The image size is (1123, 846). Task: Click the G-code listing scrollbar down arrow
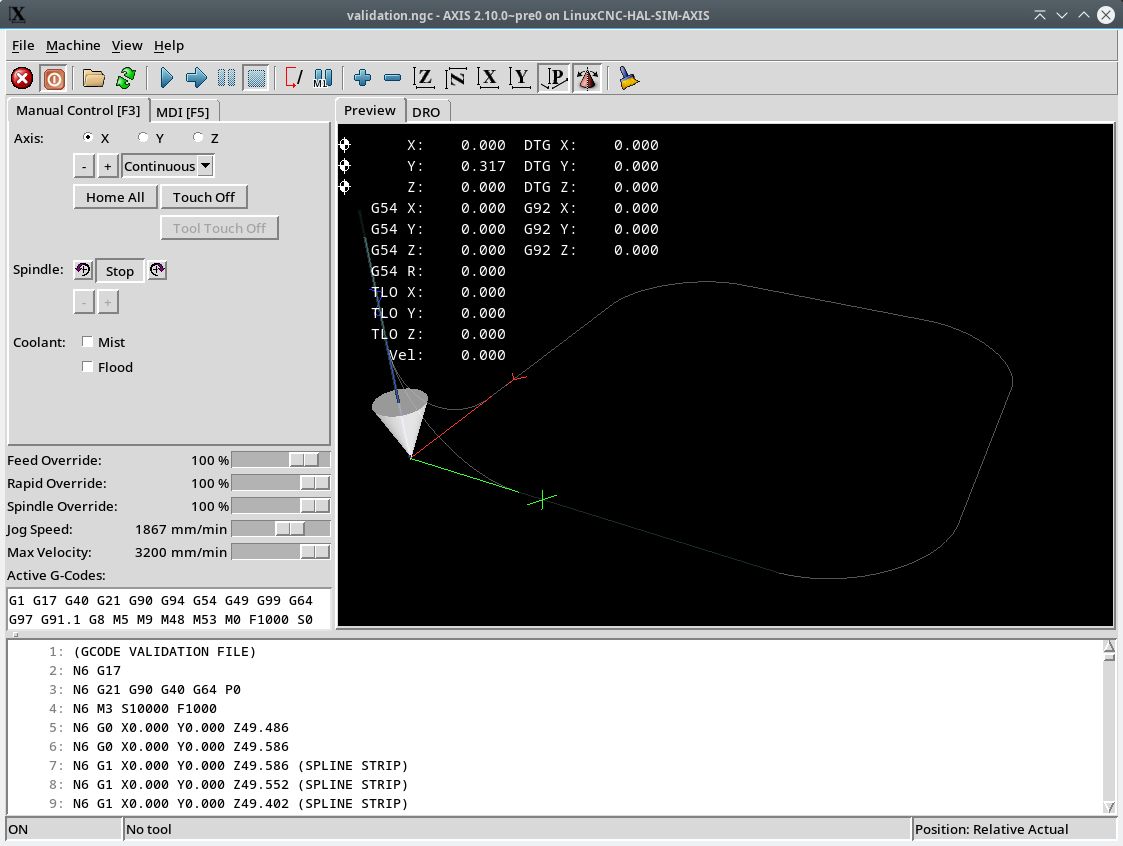[1109, 807]
